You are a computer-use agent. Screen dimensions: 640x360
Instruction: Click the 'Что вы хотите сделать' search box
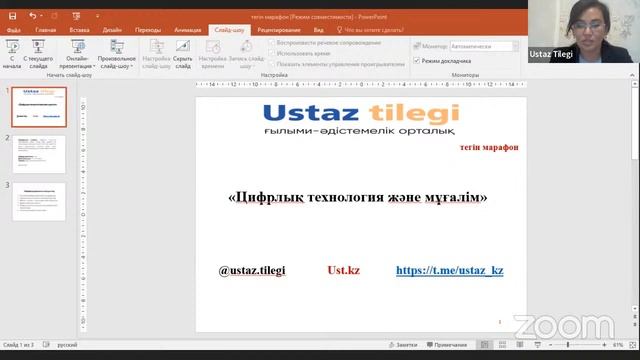[x=370, y=30]
